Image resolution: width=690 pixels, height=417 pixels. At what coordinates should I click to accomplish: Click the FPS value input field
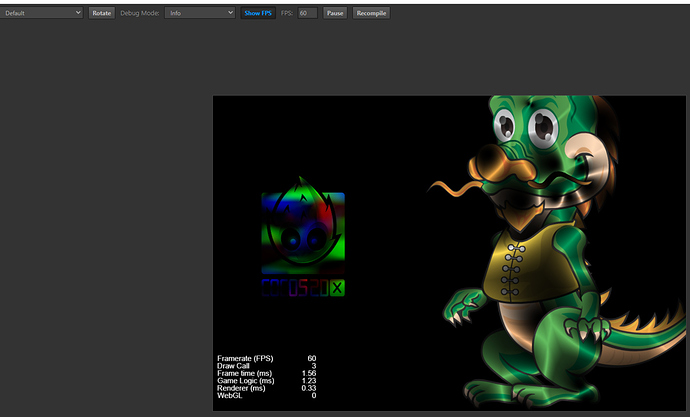[308, 13]
